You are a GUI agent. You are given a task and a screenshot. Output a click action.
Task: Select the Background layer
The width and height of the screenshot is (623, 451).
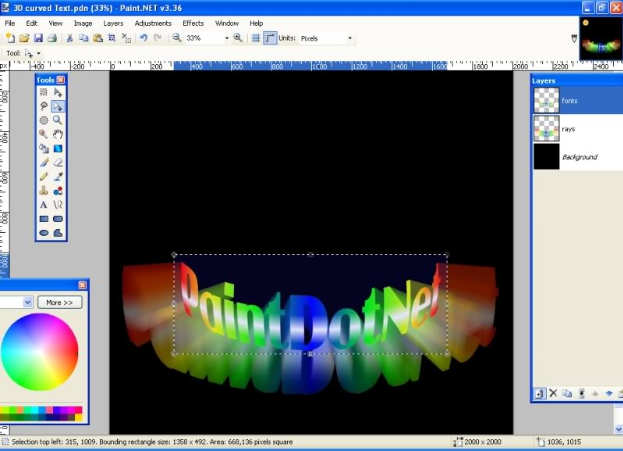[578, 157]
